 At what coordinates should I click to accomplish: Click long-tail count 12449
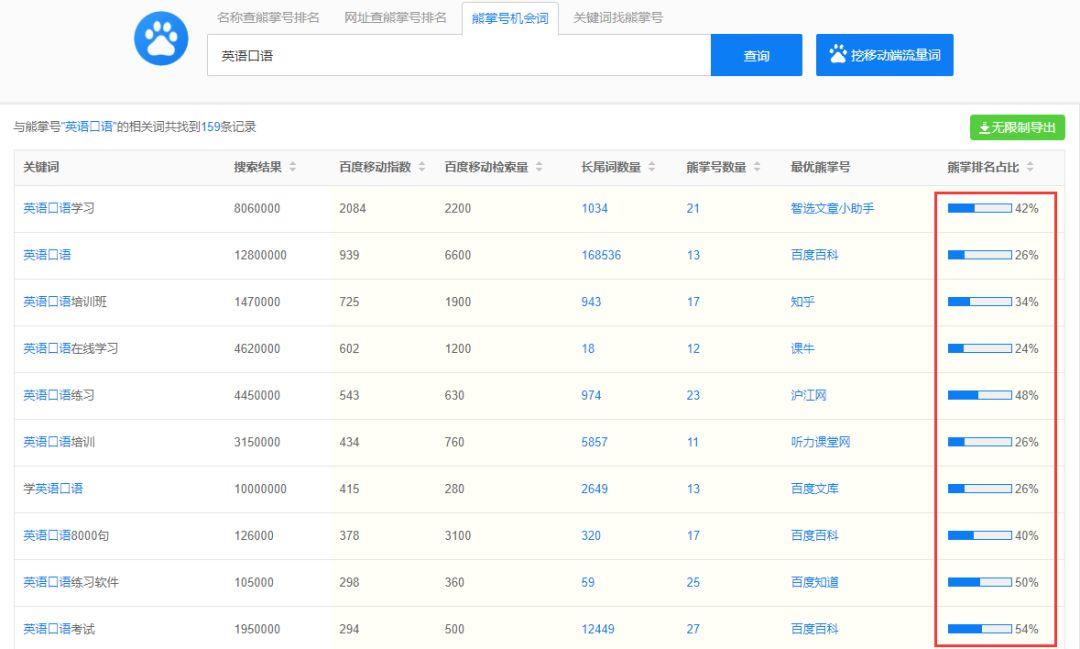(x=598, y=629)
